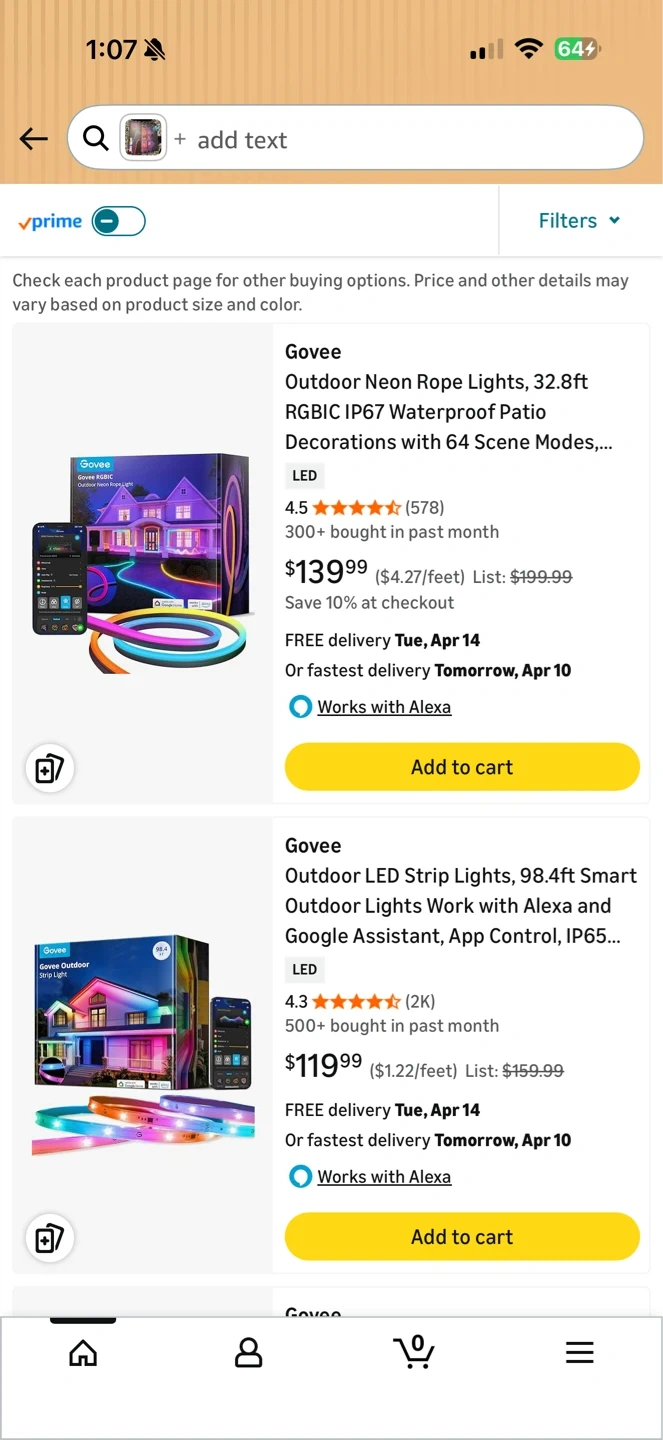Image resolution: width=663 pixels, height=1440 pixels.
Task: Tap the search magnifier icon
Action: pyautogui.click(x=95, y=138)
